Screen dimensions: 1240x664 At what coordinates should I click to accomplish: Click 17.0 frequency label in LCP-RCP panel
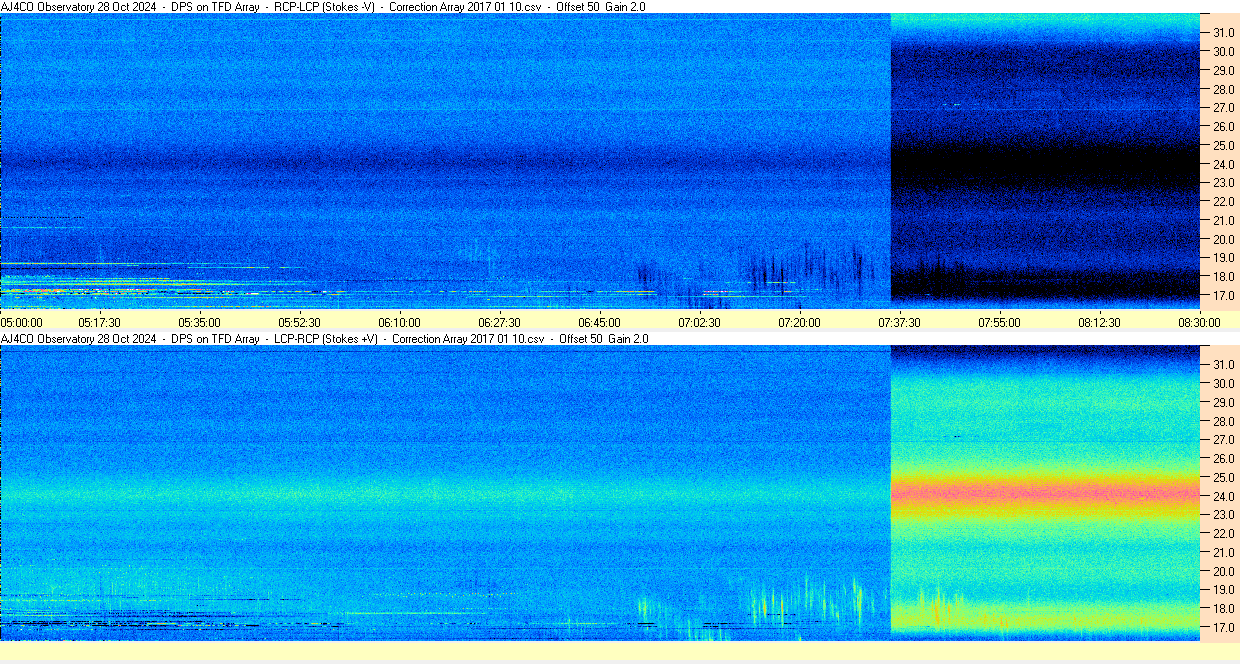[x=1224, y=628]
